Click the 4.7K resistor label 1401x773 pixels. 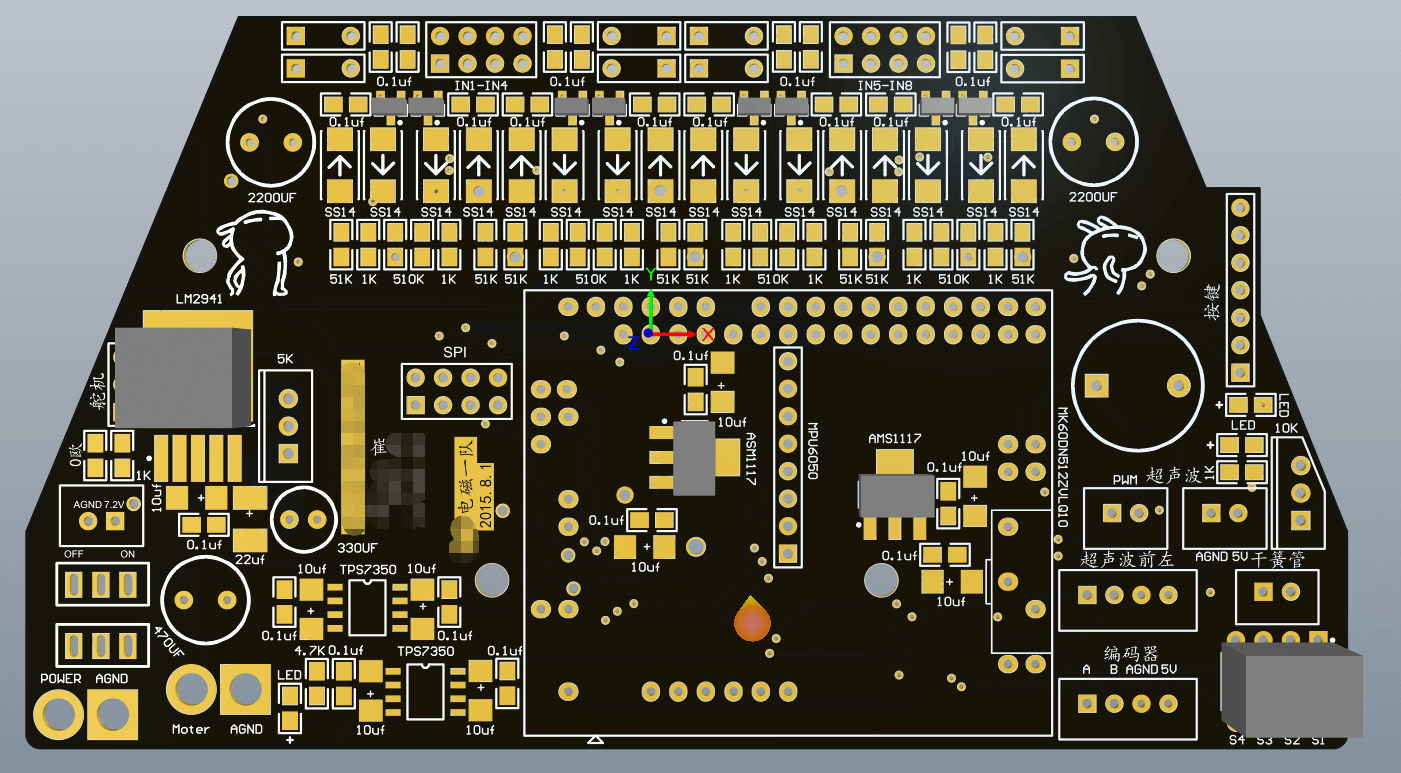point(310,651)
